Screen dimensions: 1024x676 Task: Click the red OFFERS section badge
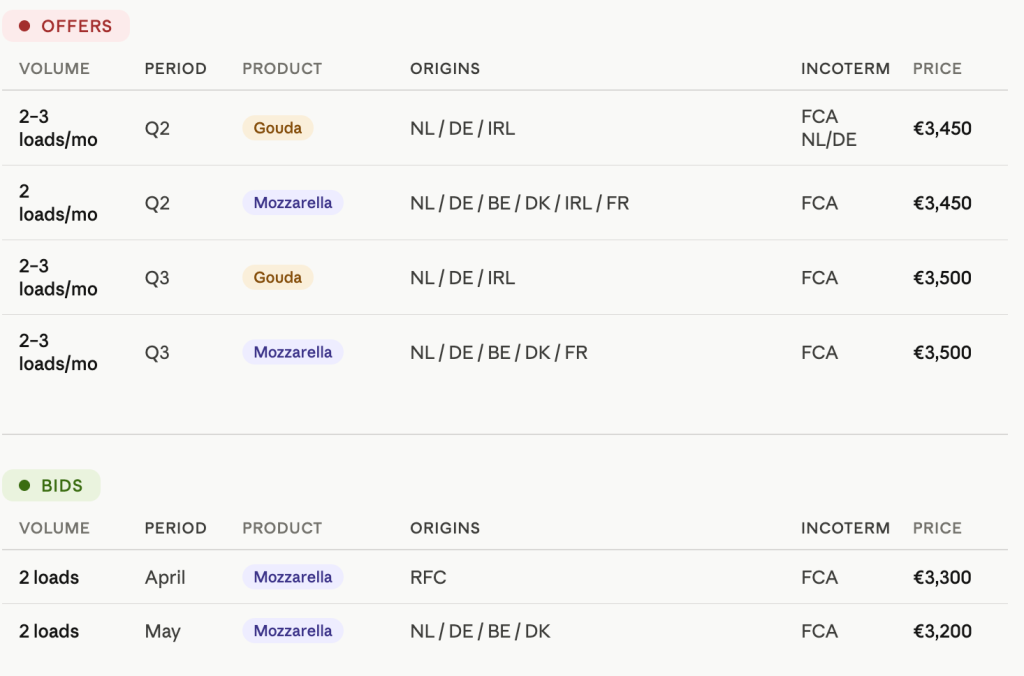(66, 26)
